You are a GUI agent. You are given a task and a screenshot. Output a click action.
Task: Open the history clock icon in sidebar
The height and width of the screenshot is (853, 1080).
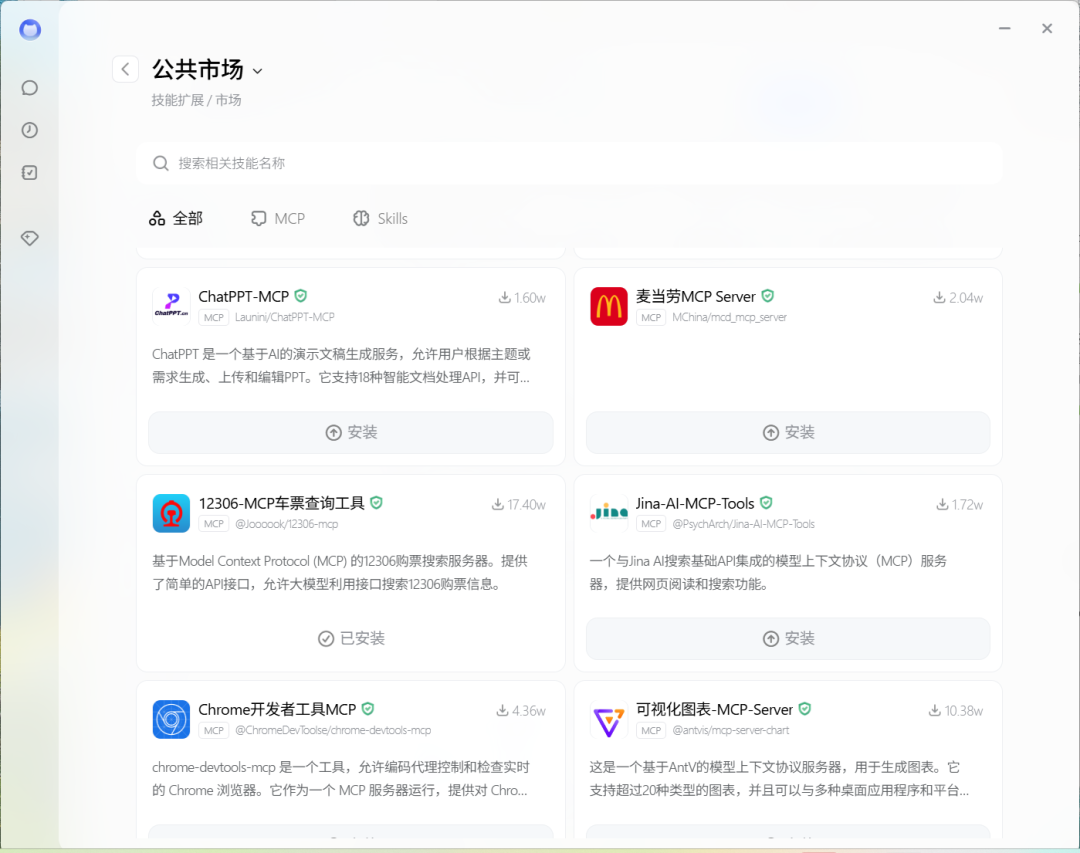pyautogui.click(x=30, y=130)
